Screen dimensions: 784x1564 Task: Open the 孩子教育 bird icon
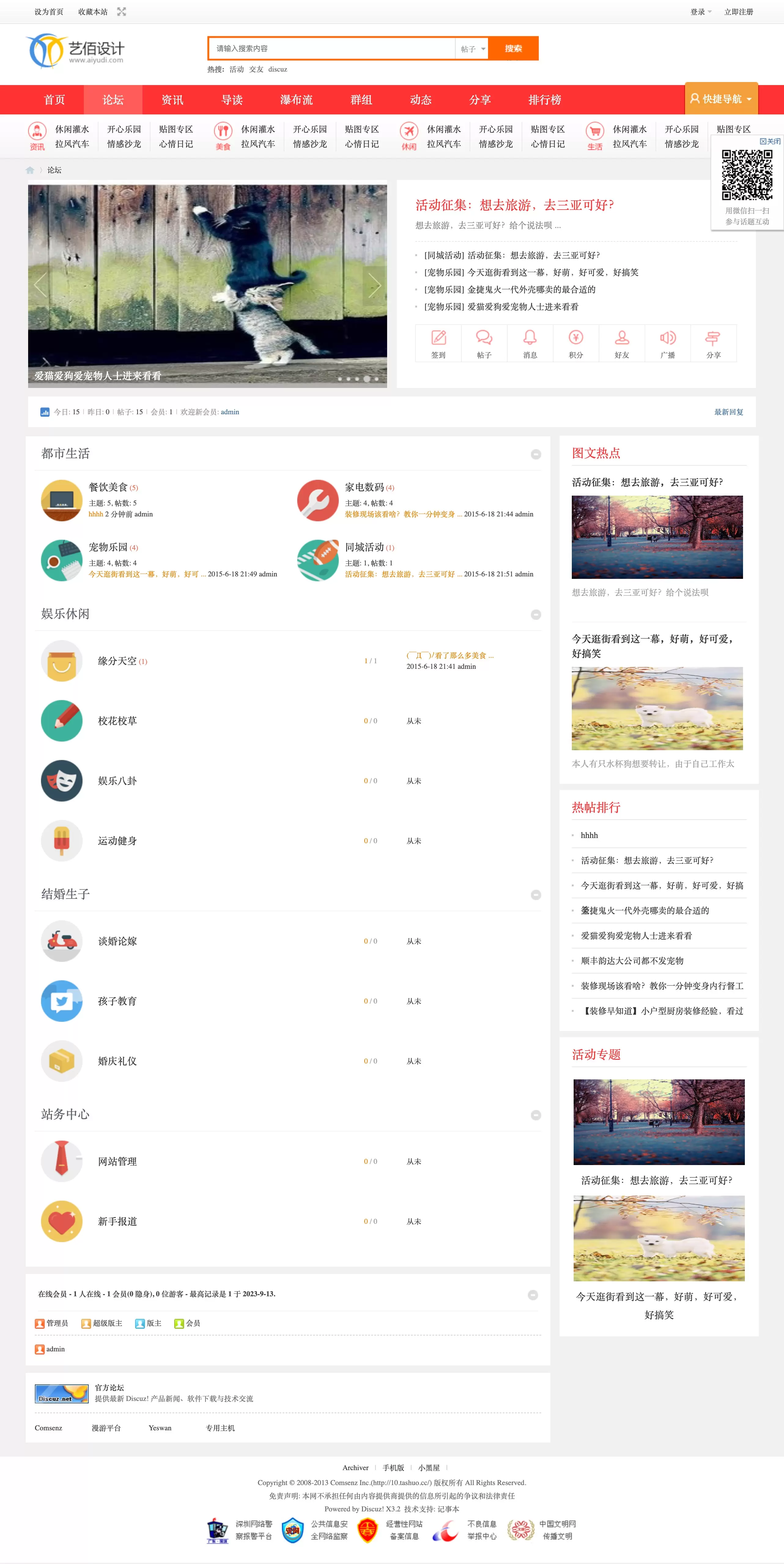pyautogui.click(x=61, y=1001)
